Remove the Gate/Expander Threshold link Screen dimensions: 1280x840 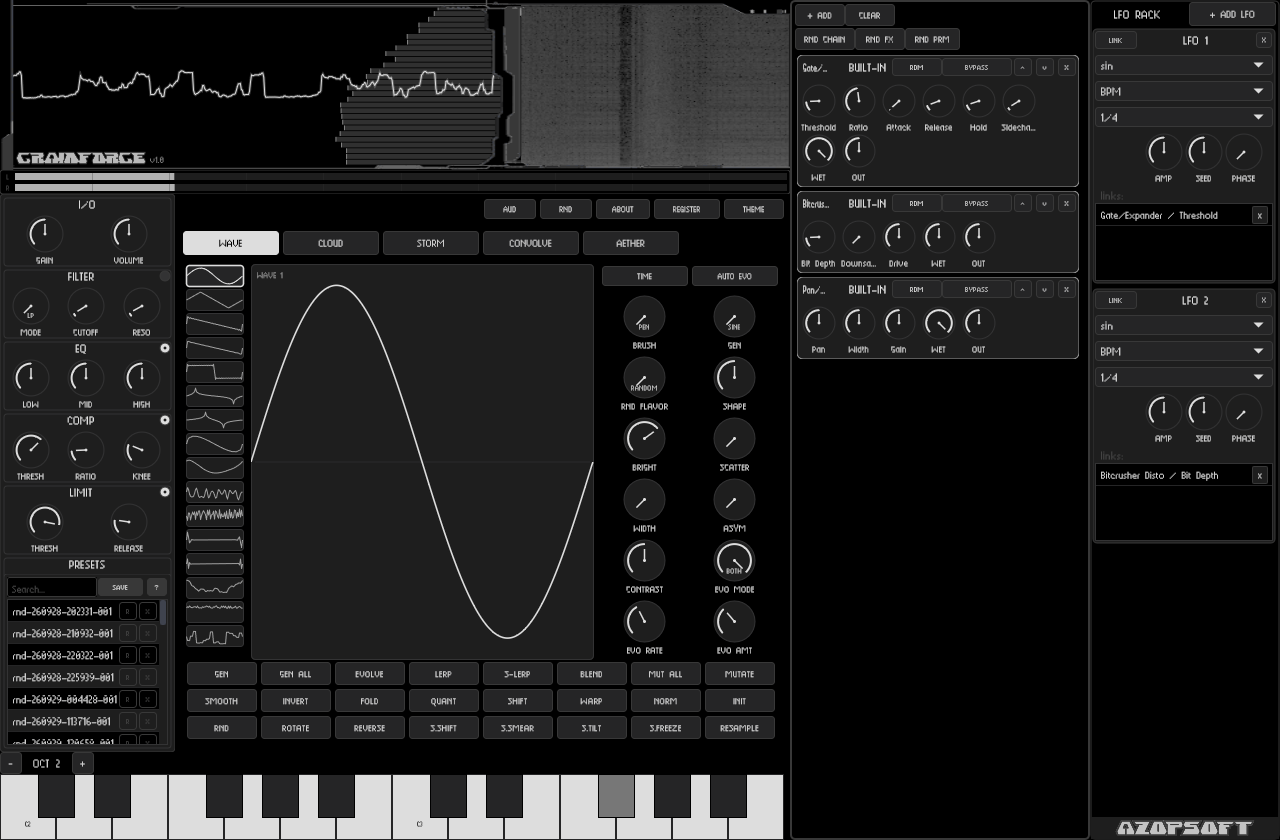1260,215
